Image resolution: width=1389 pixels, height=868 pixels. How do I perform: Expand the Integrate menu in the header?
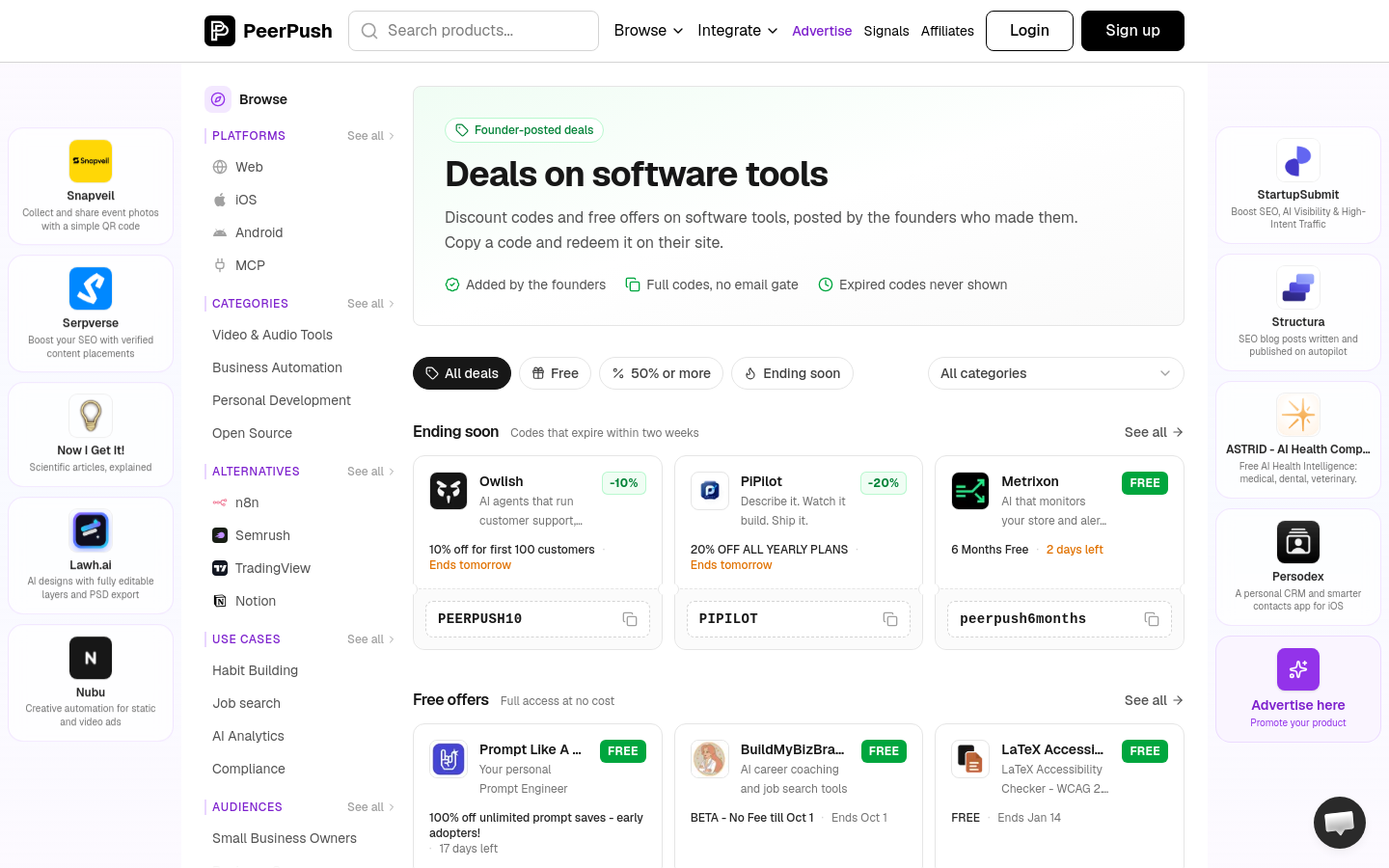(x=738, y=31)
